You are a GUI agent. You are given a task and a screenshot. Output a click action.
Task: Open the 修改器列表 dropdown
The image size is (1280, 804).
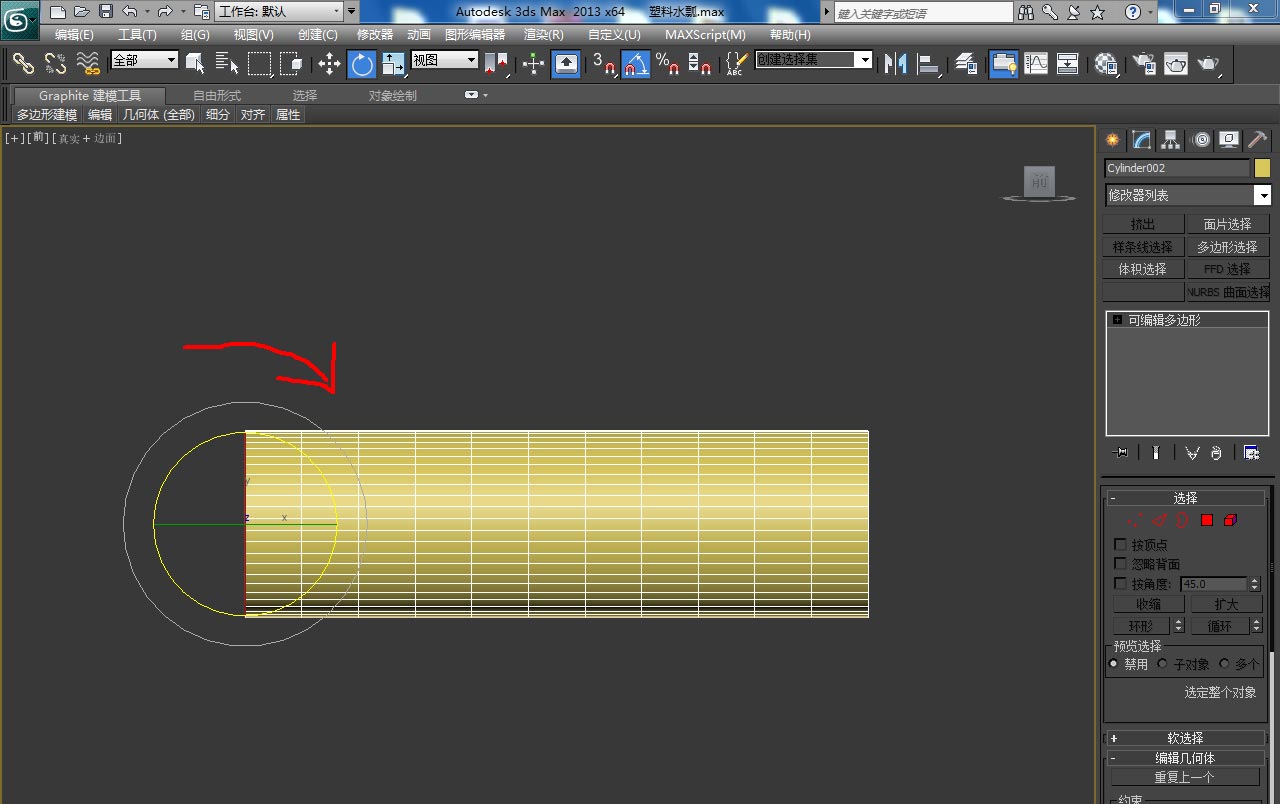point(1187,195)
